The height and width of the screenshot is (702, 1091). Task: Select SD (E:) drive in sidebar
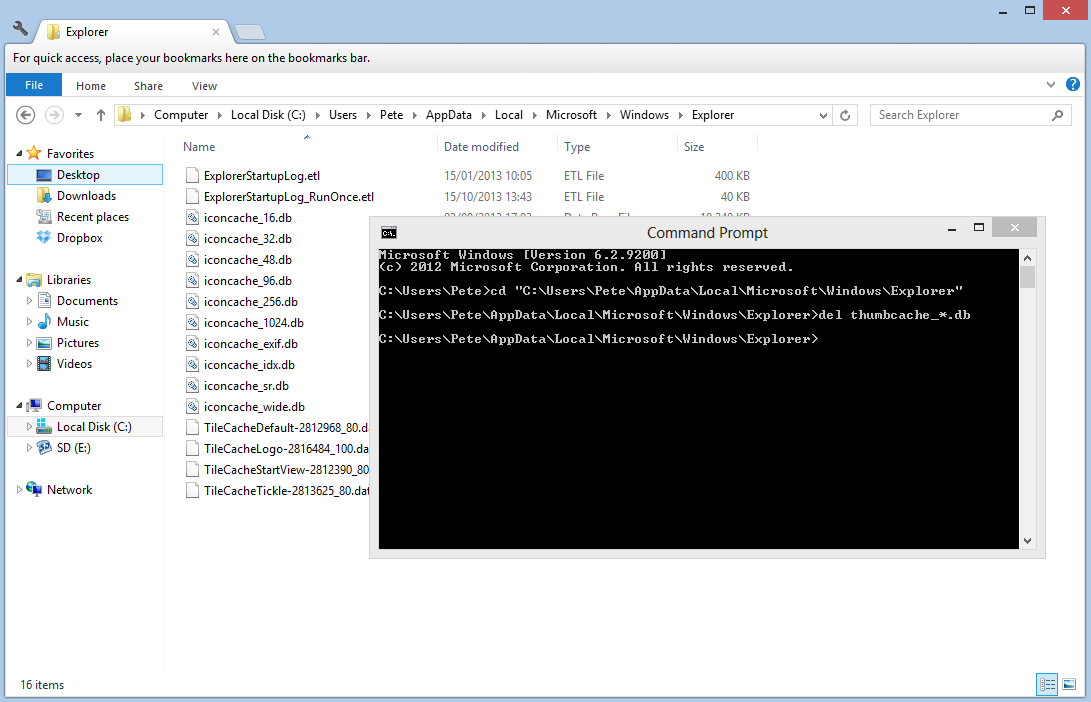click(x=74, y=447)
